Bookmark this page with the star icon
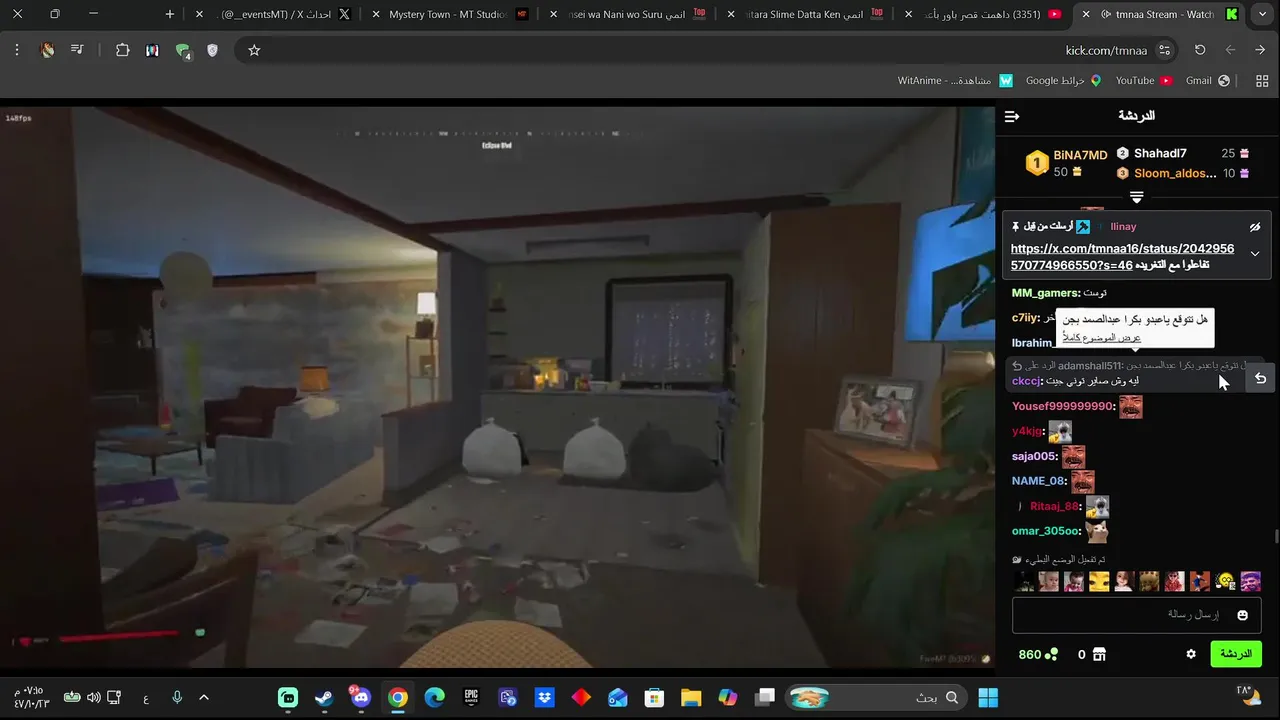Viewport: 1280px width, 720px height. [x=254, y=50]
